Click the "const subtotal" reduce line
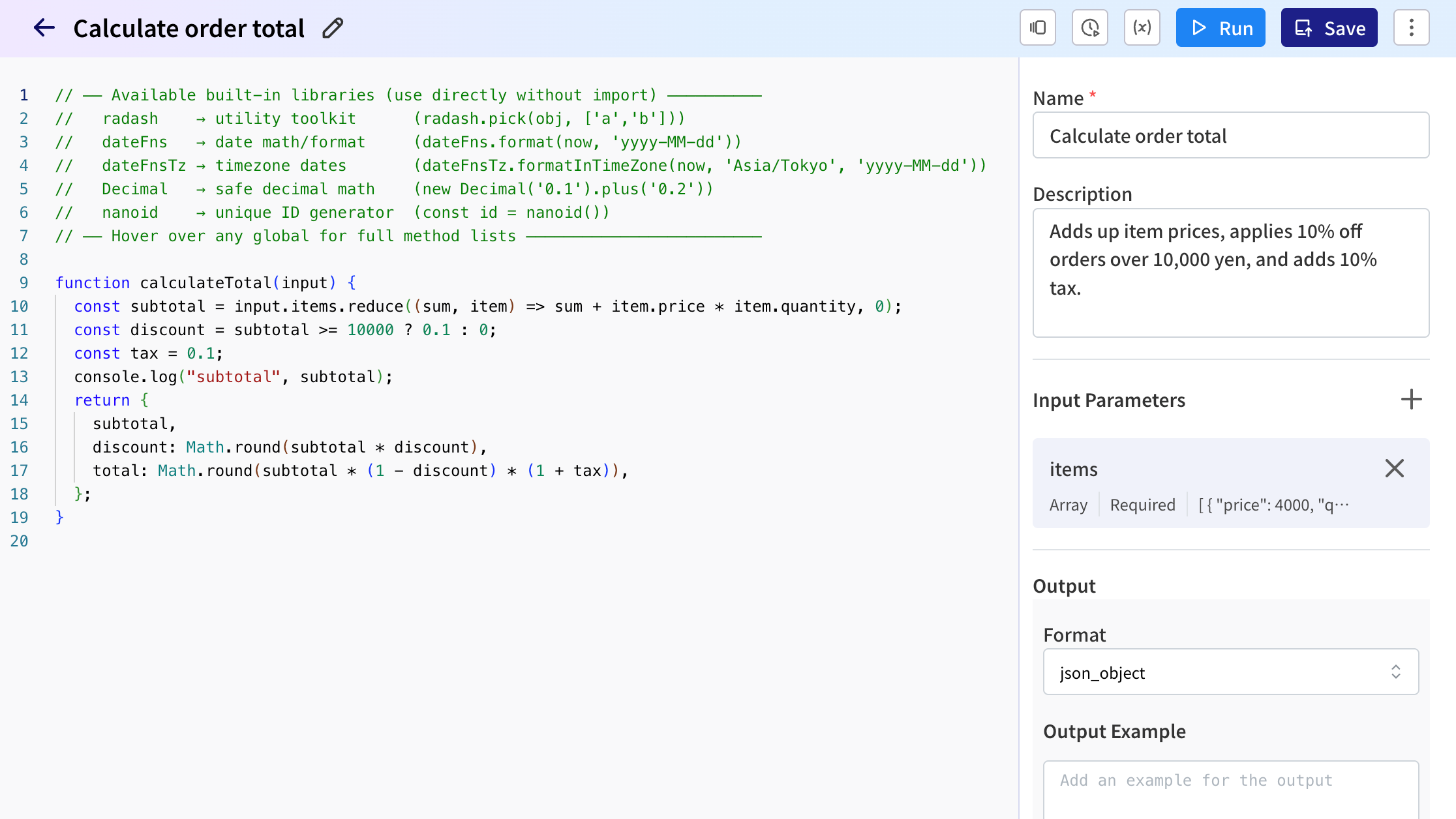Screen dimensions: 1456x819 click(488, 306)
